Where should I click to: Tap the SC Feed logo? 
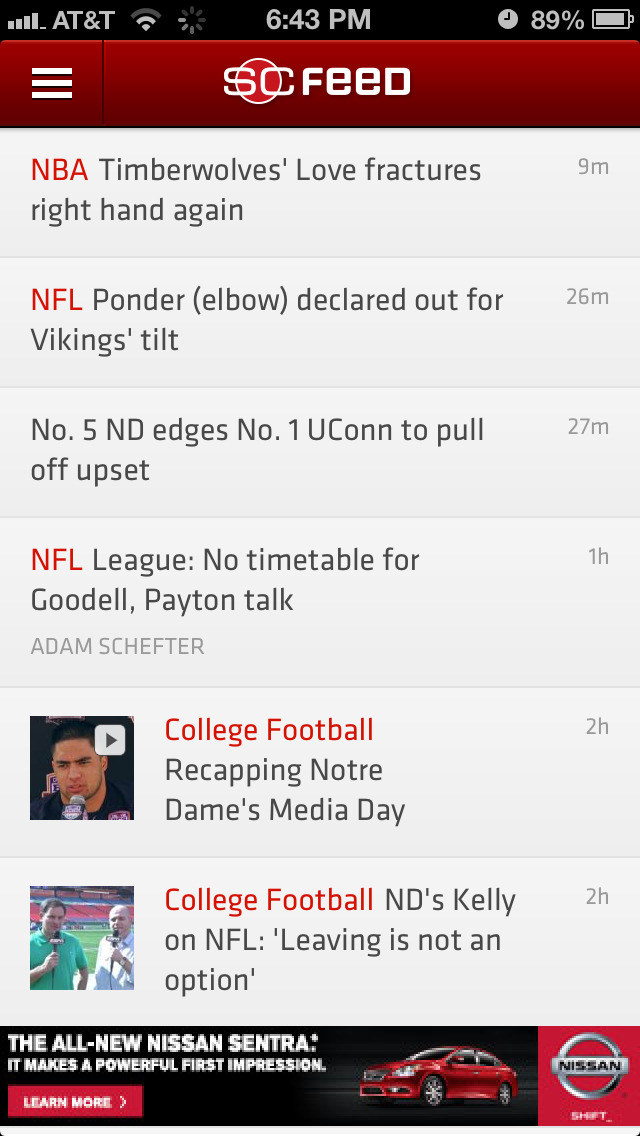click(317, 83)
